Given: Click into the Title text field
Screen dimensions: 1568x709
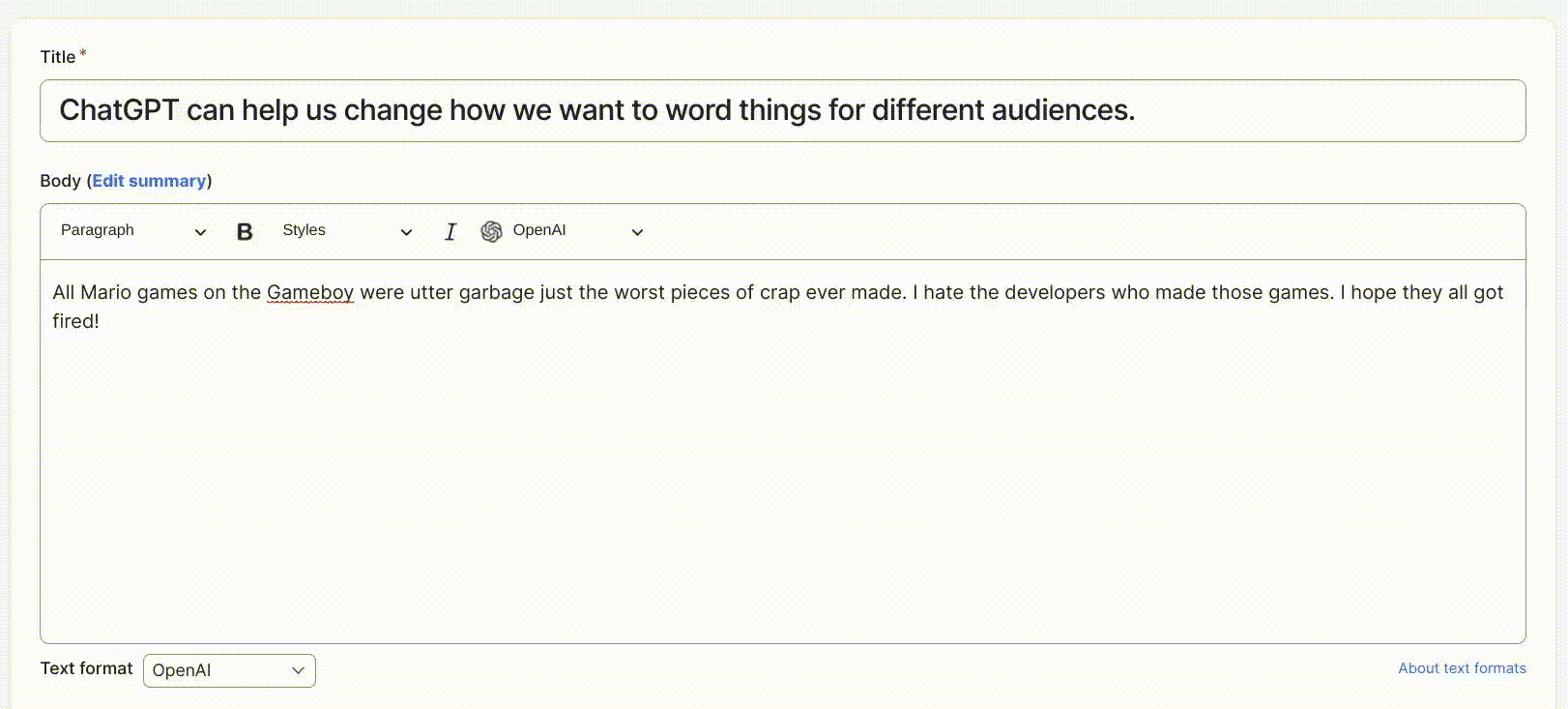Looking at the screenshot, I should (x=782, y=111).
